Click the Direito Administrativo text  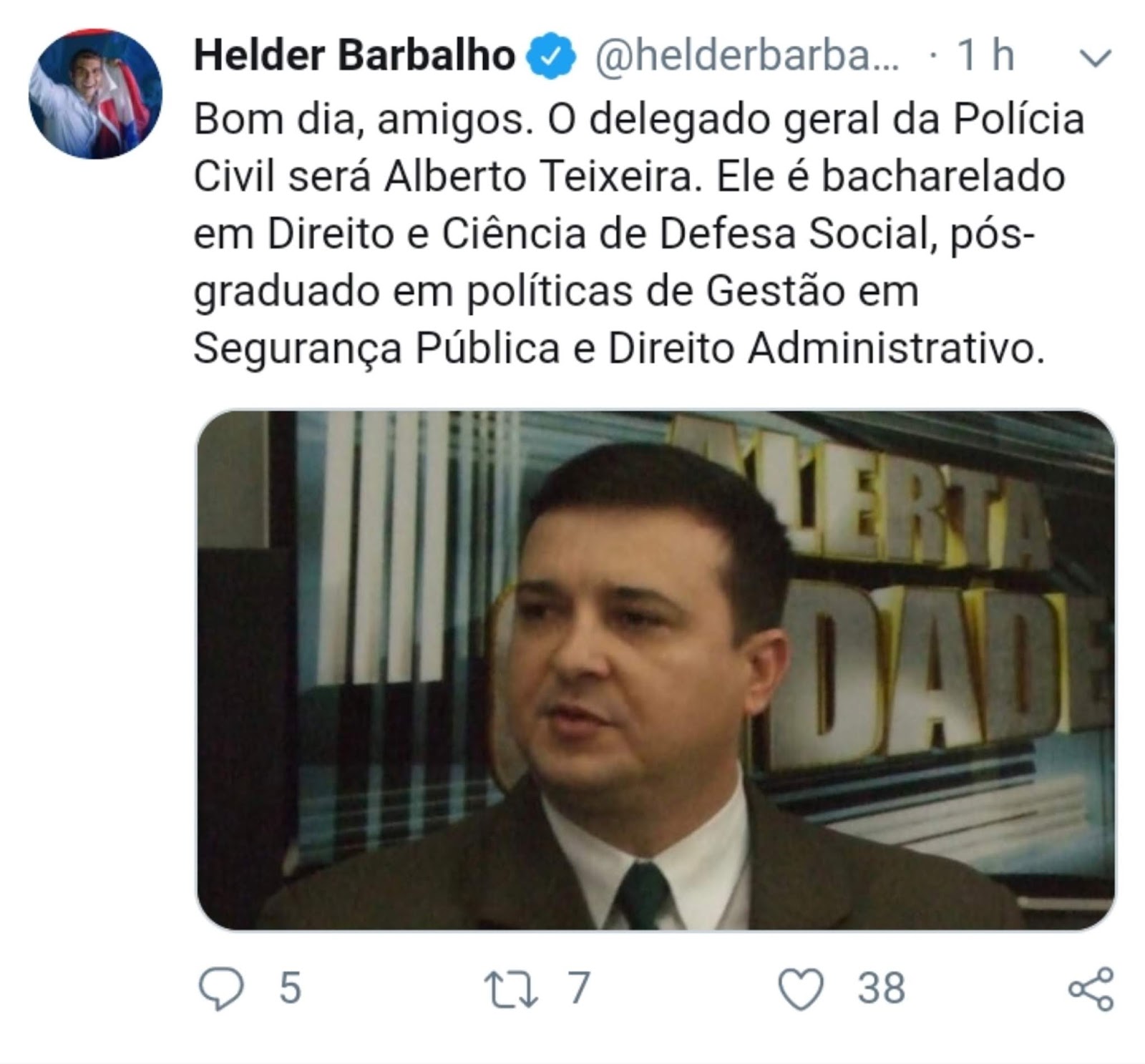(x=827, y=349)
